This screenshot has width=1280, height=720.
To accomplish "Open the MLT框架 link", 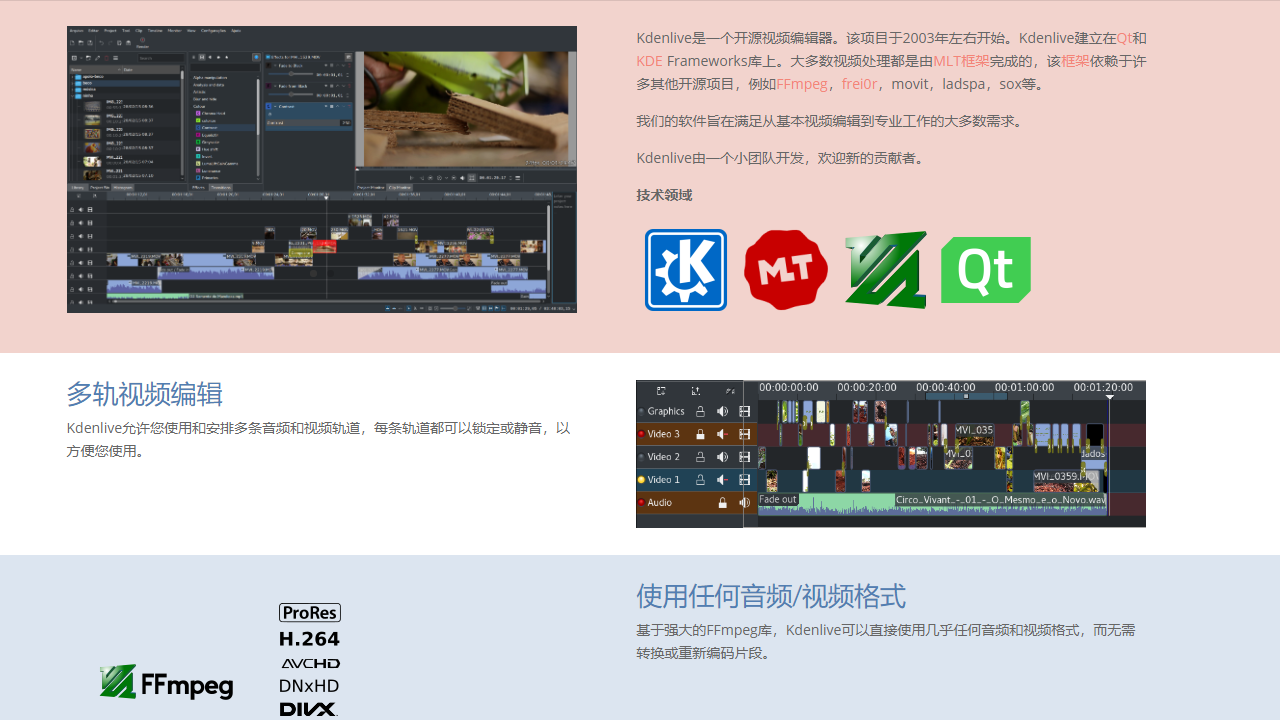I will pos(961,61).
